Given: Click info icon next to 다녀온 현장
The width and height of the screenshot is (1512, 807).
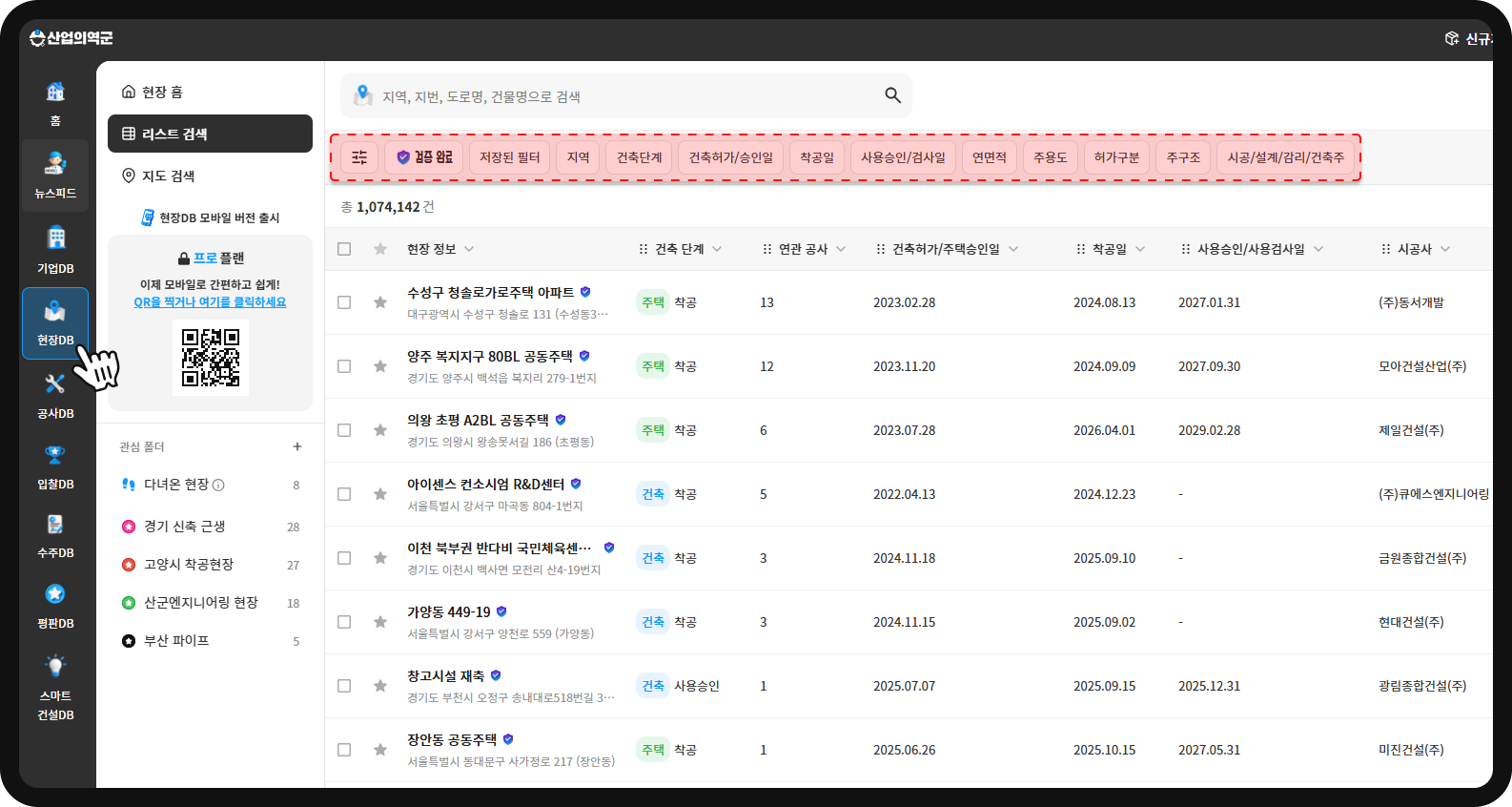Looking at the screenshot, I should (x=218, y=486).
